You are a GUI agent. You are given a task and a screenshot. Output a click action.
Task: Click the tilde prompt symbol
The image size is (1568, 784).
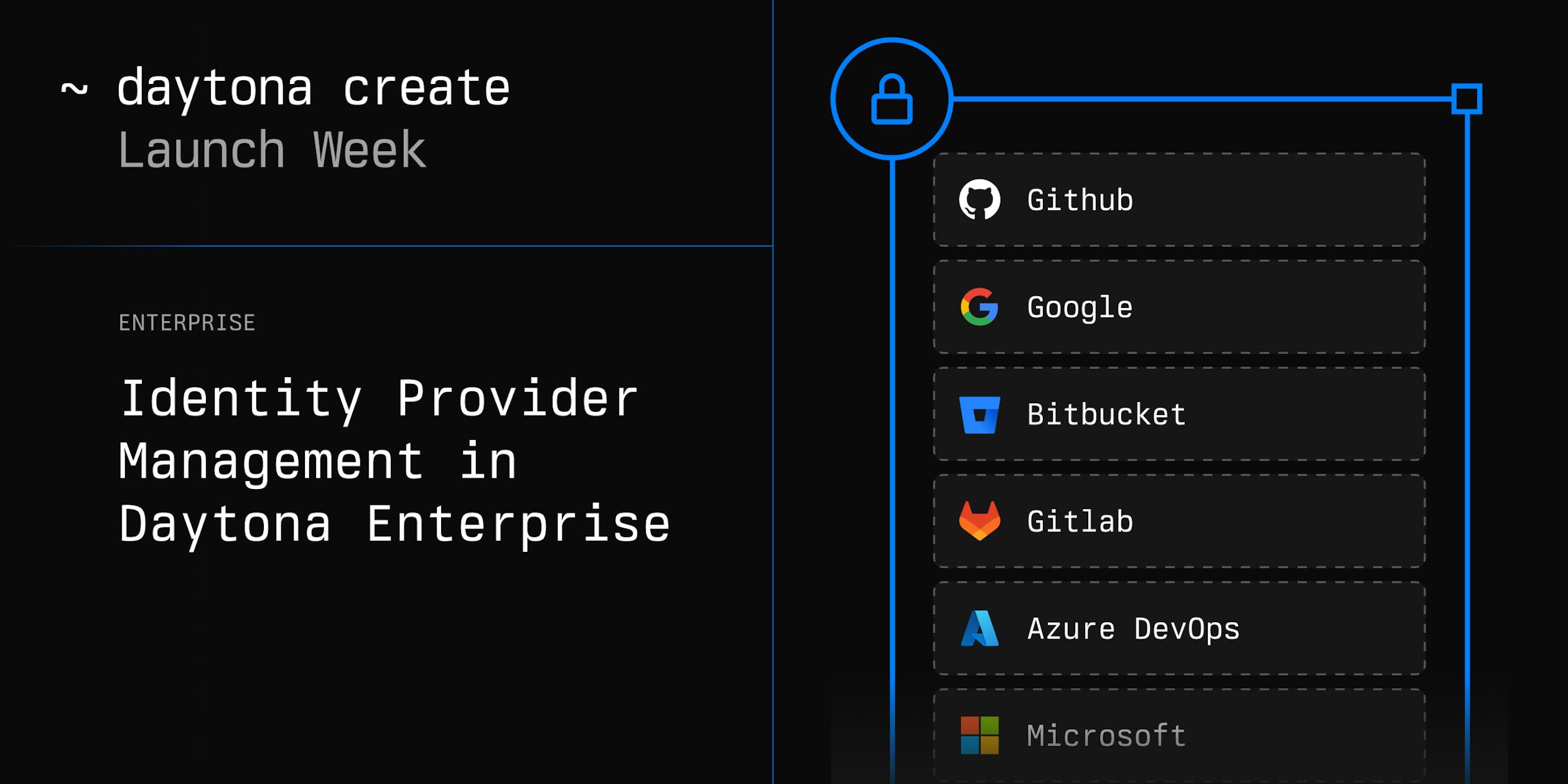click(x=74, y=89)
